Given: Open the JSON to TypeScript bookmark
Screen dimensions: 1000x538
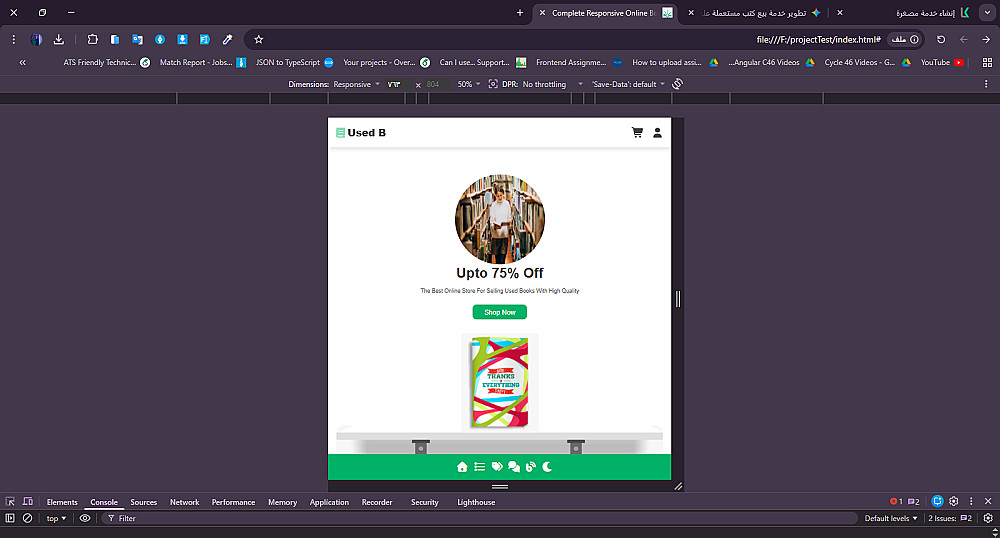Looking at the screenshot, I should click(295, 62).
